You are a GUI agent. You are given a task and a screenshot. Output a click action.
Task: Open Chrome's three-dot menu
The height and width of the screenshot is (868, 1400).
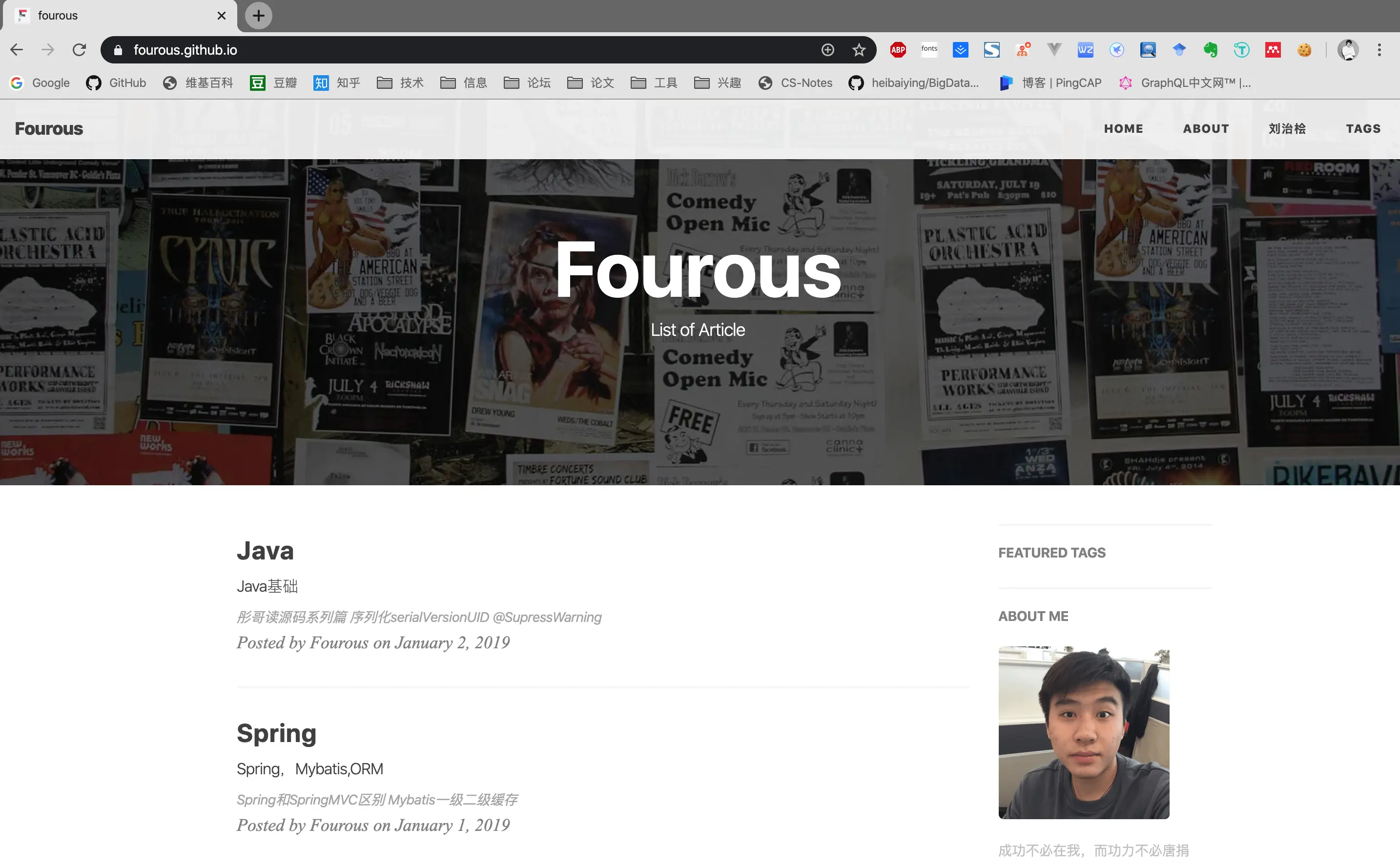[1379, 50]
